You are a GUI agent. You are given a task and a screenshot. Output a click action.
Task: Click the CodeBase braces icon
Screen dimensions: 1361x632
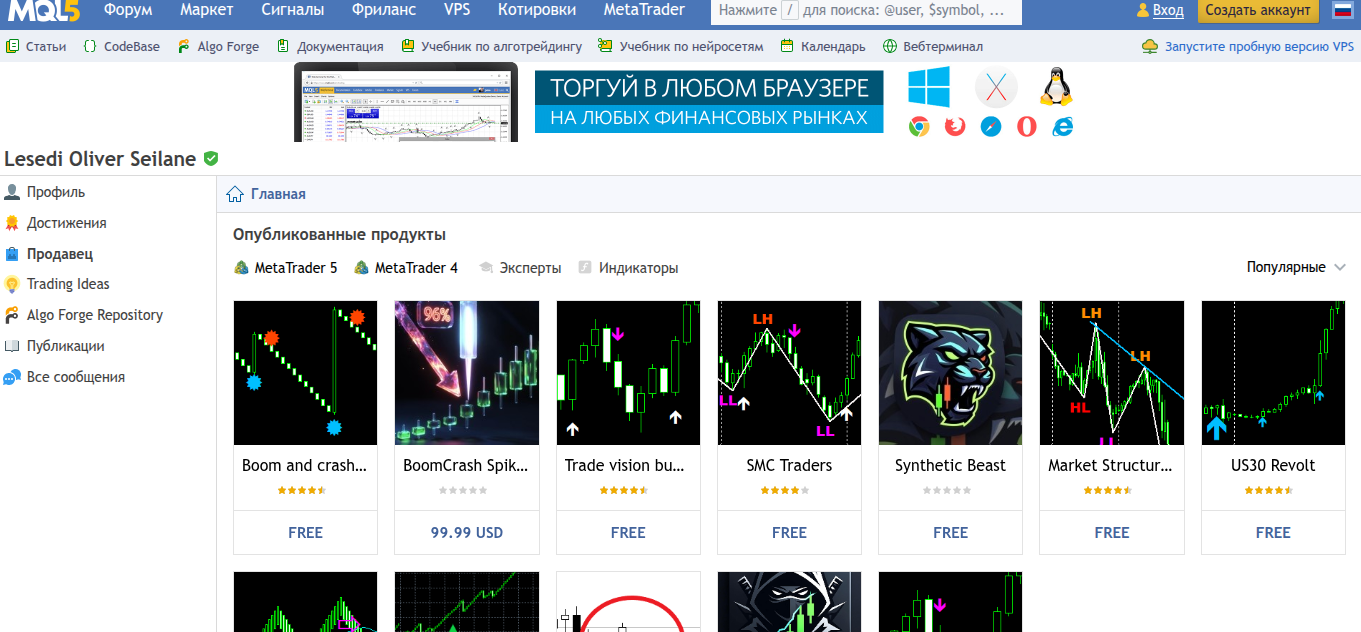pos(90,46)
